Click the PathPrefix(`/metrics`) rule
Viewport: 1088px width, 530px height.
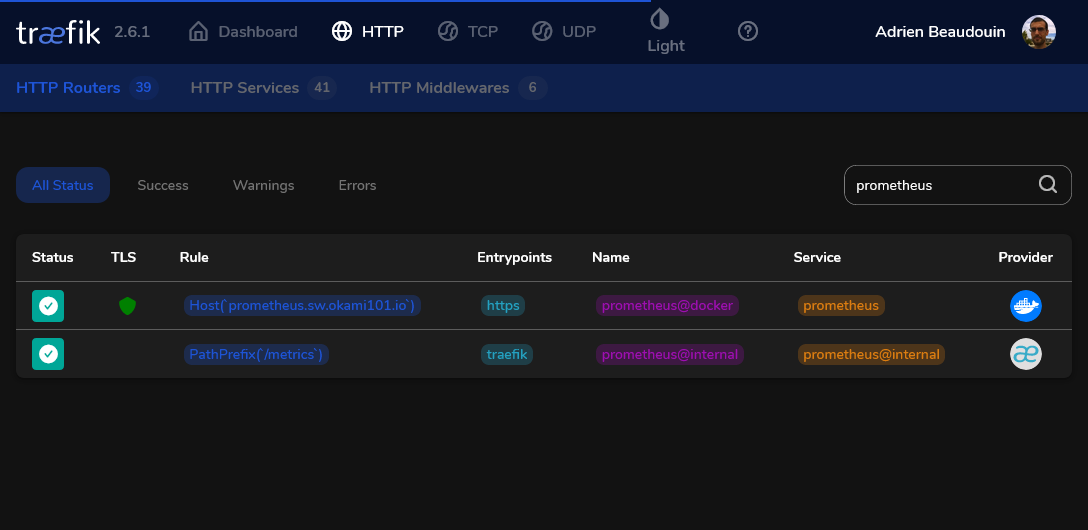[257, 354]
